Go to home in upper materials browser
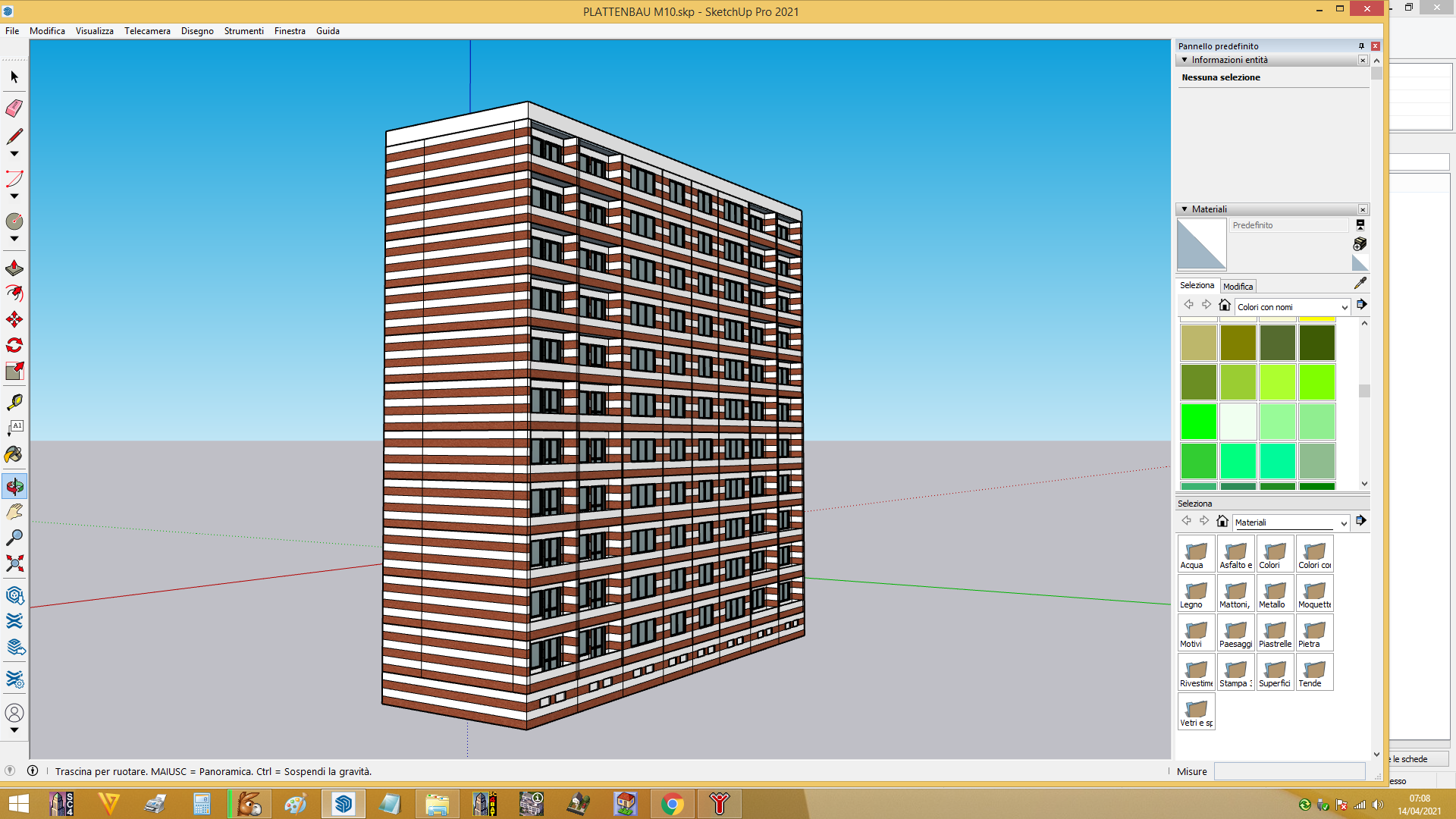The width and height of the screenshot is (1456, 819). pyautogui.click(x=1225, y=305)
